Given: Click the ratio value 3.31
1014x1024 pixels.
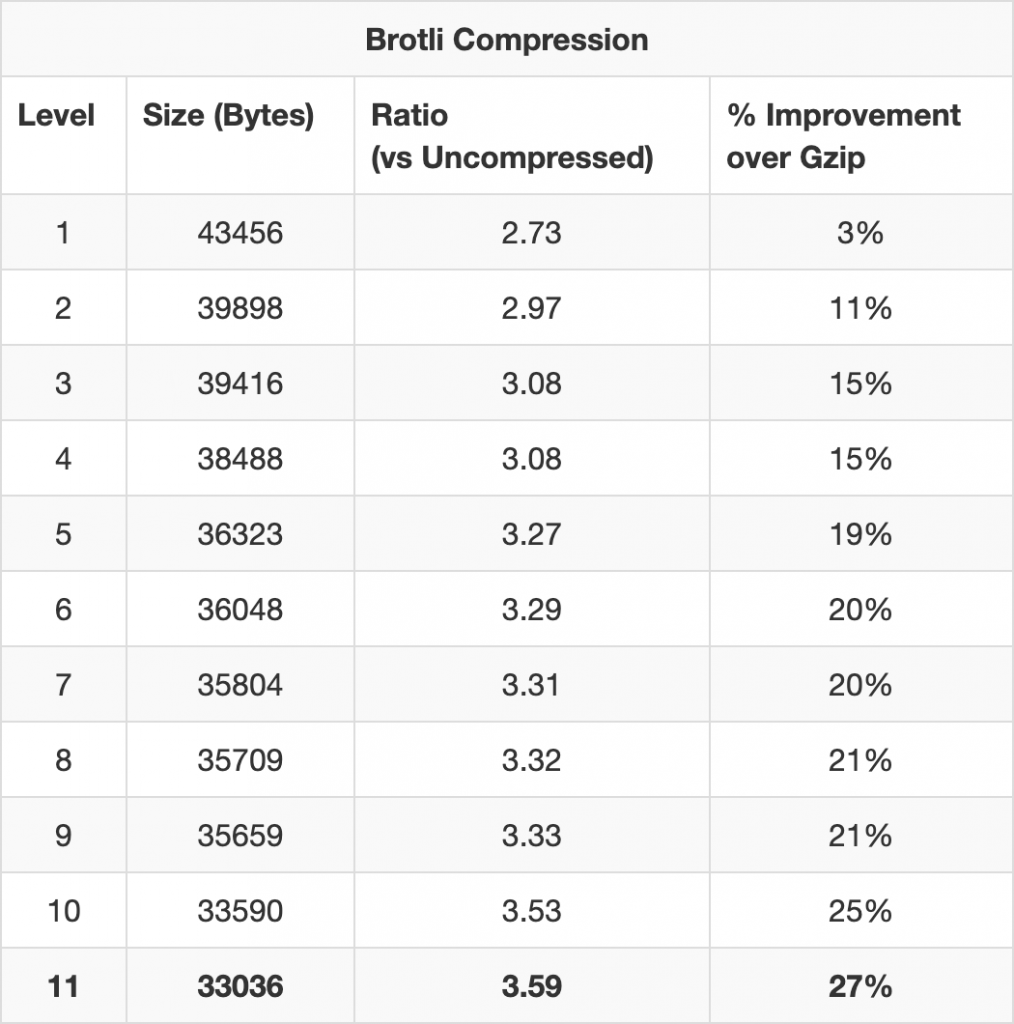Looking at the screenshot, I should click(531, 685).
